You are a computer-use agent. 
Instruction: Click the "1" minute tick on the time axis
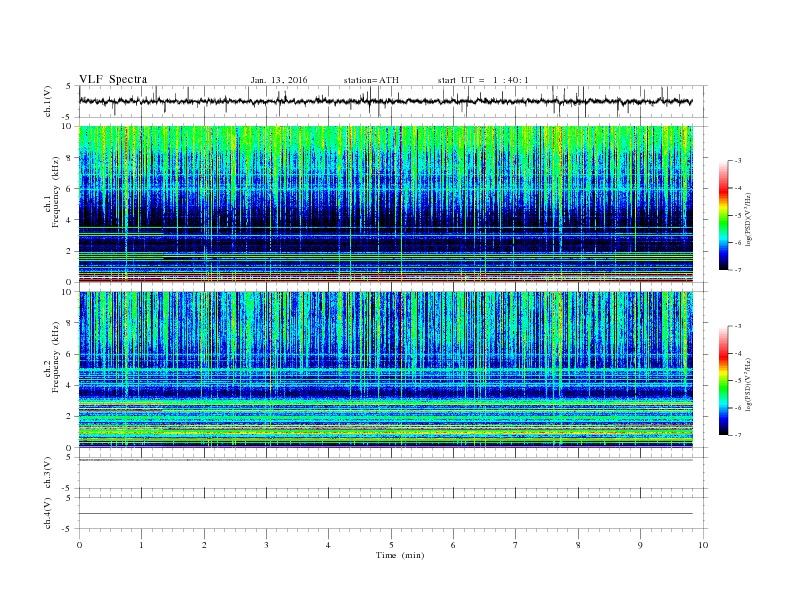tap(142, 545)
